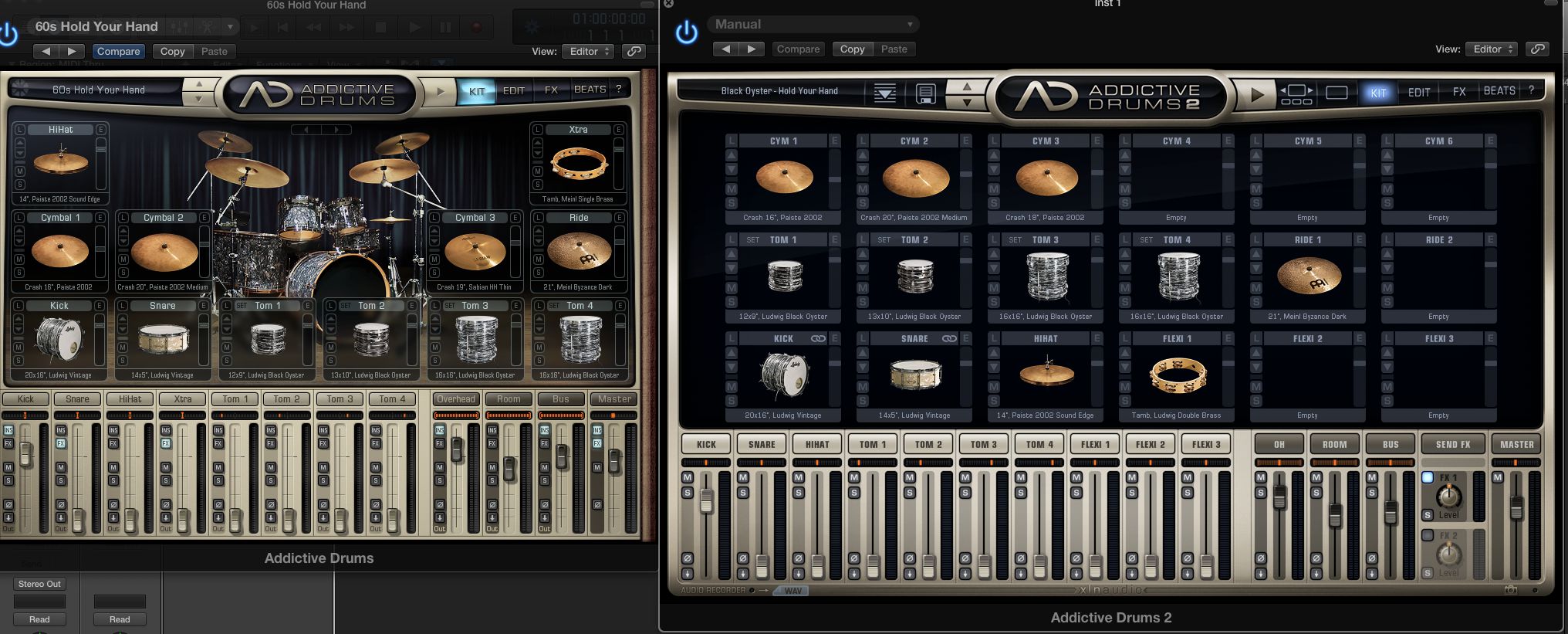Click the output arrow button on AD2 SNARE channel
This screenshot has height=634, width=1568.
[x=742, y=573]
